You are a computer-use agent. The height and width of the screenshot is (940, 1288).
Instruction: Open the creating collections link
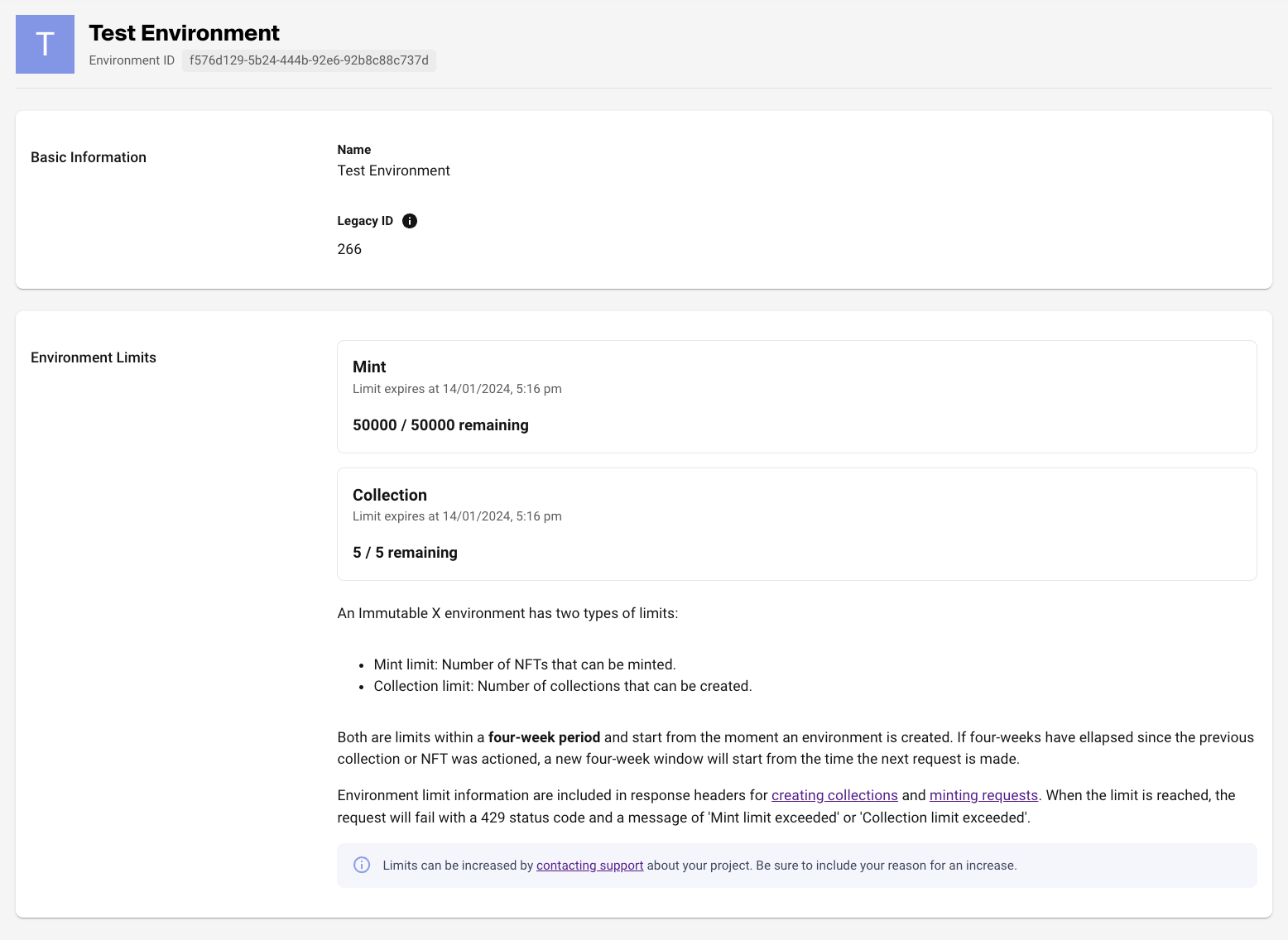(834, 795)
